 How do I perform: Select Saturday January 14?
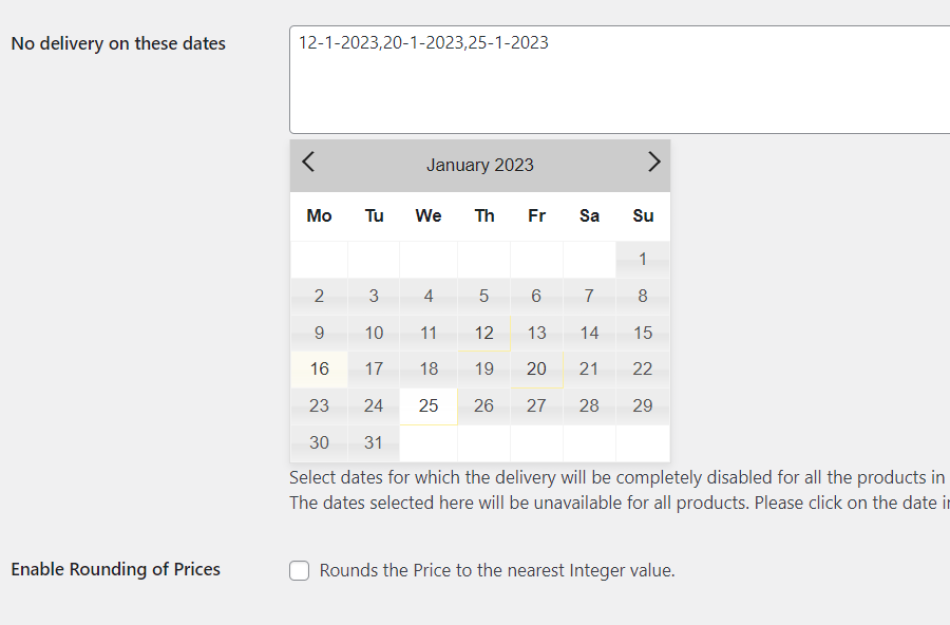click(589, 333)
